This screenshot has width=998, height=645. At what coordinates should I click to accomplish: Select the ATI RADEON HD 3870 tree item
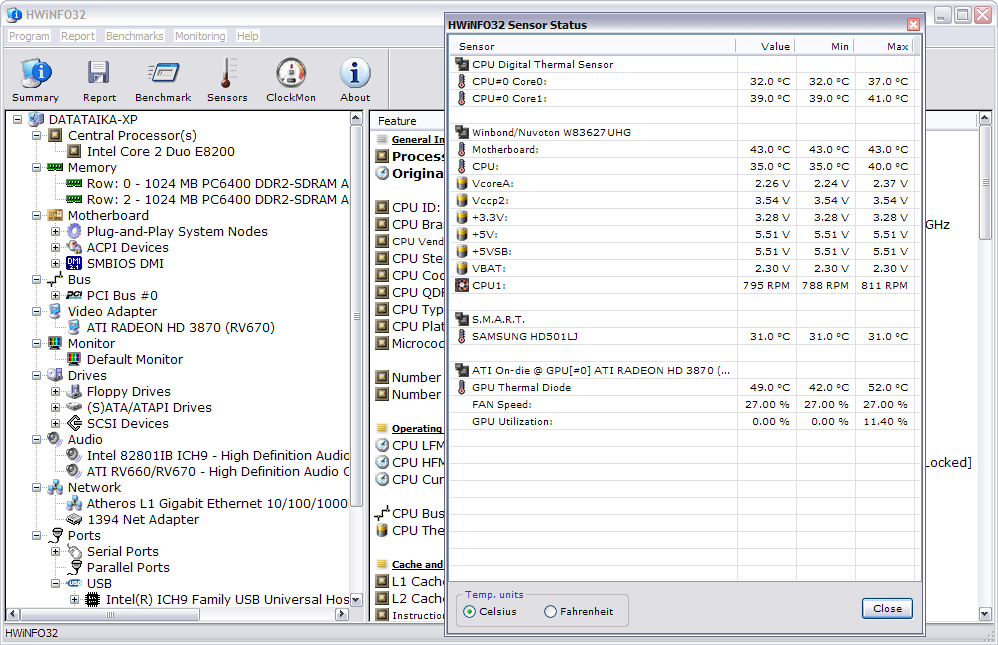[180, 327]
